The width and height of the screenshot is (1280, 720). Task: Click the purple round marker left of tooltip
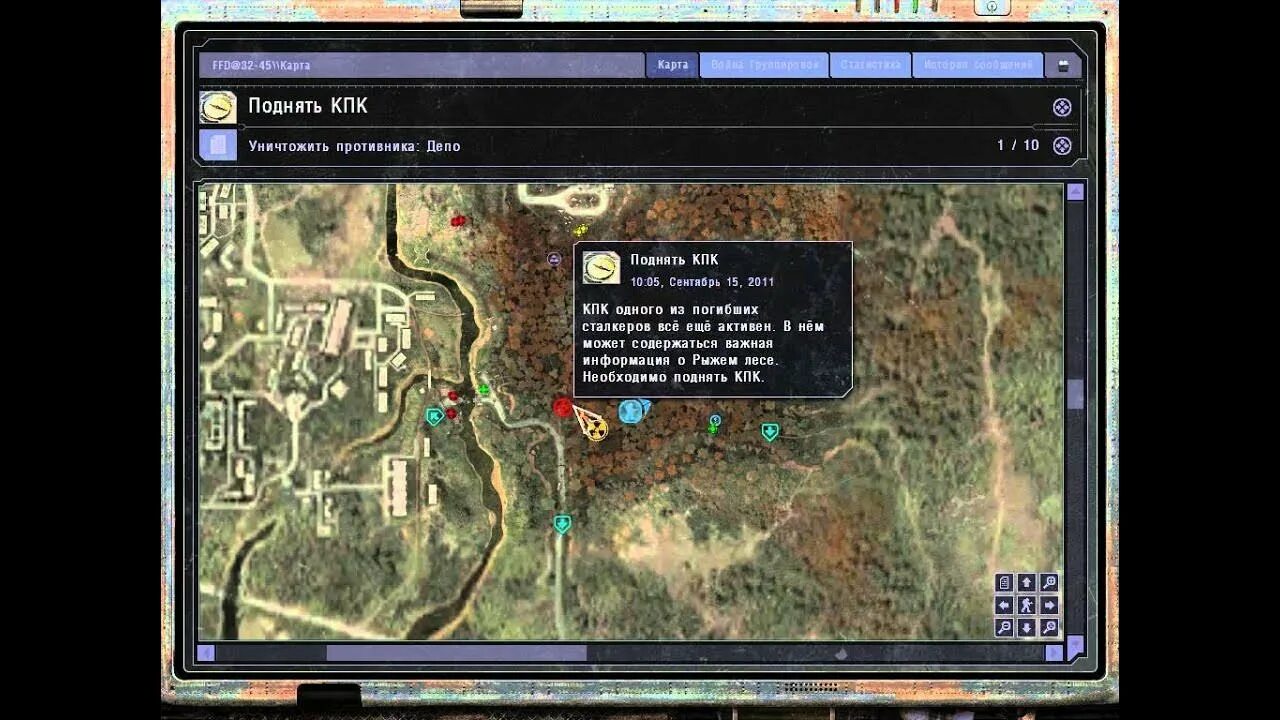[x=555, y=259]
